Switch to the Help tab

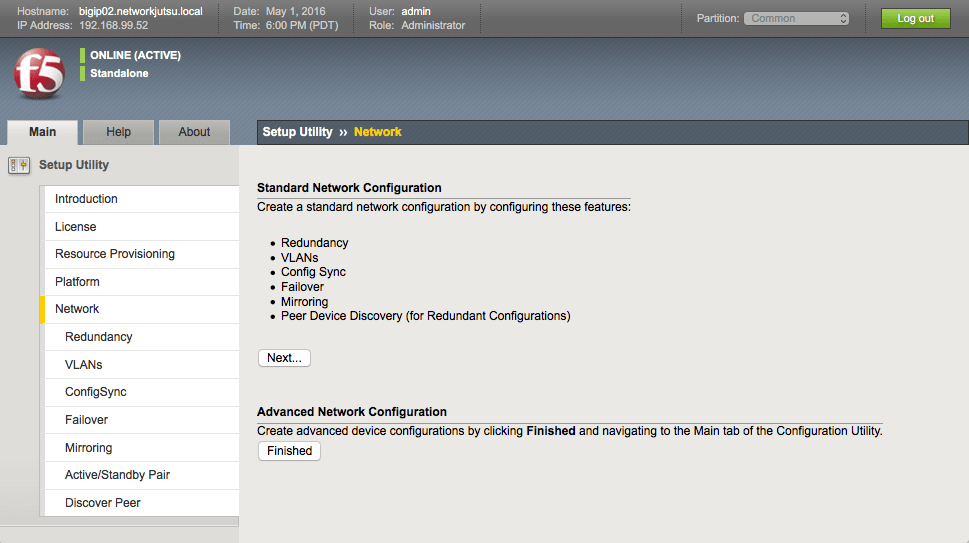[118, 132]
